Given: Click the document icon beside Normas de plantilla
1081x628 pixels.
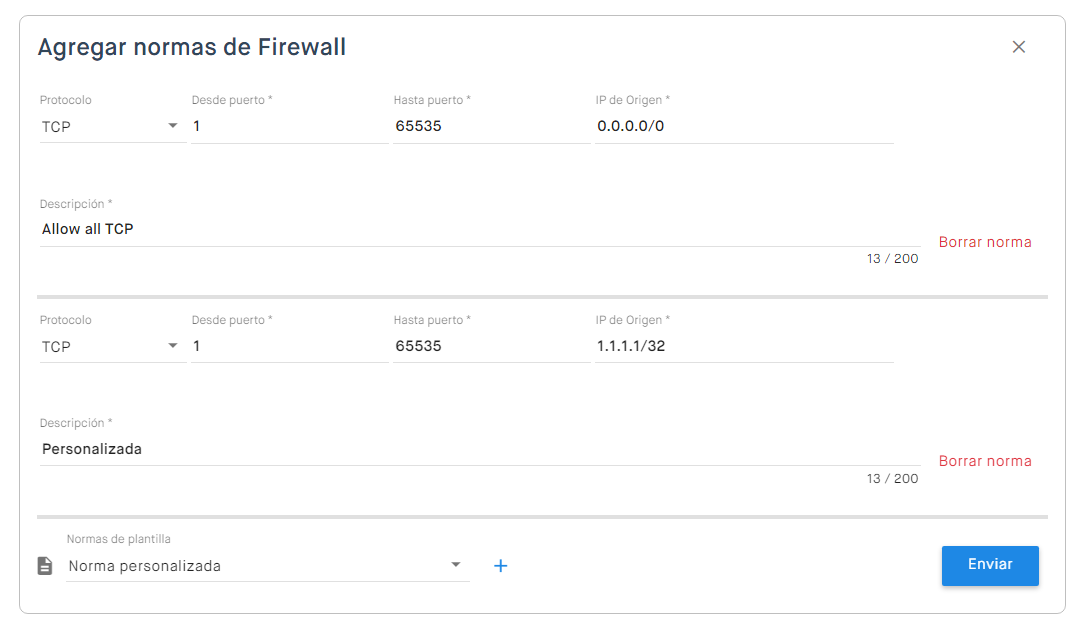Looking at the screenshot, I should point(45,566).
